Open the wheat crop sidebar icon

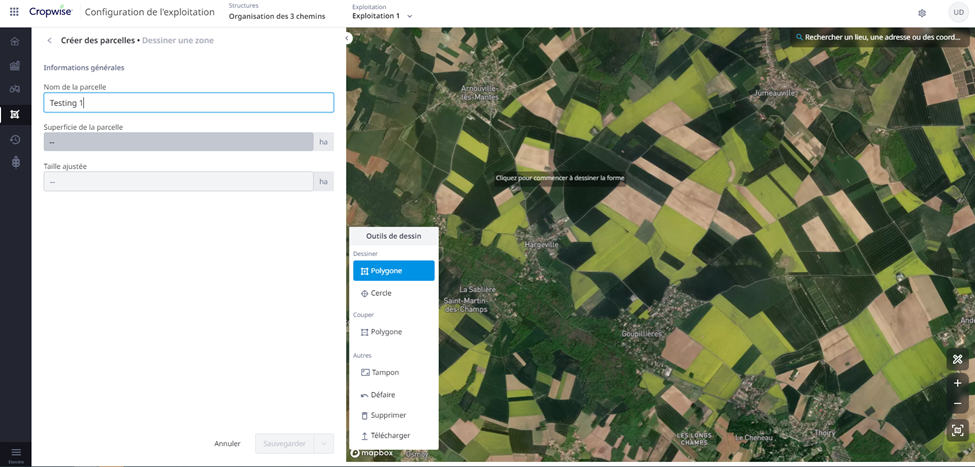15,162
